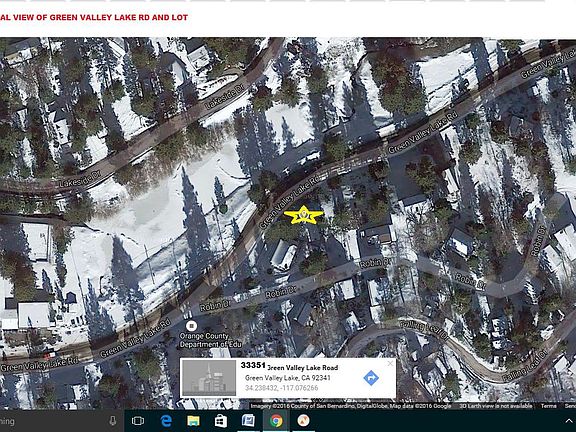Close the 33351 address info card
Viewport: 576px width, 432px height.
390,363
